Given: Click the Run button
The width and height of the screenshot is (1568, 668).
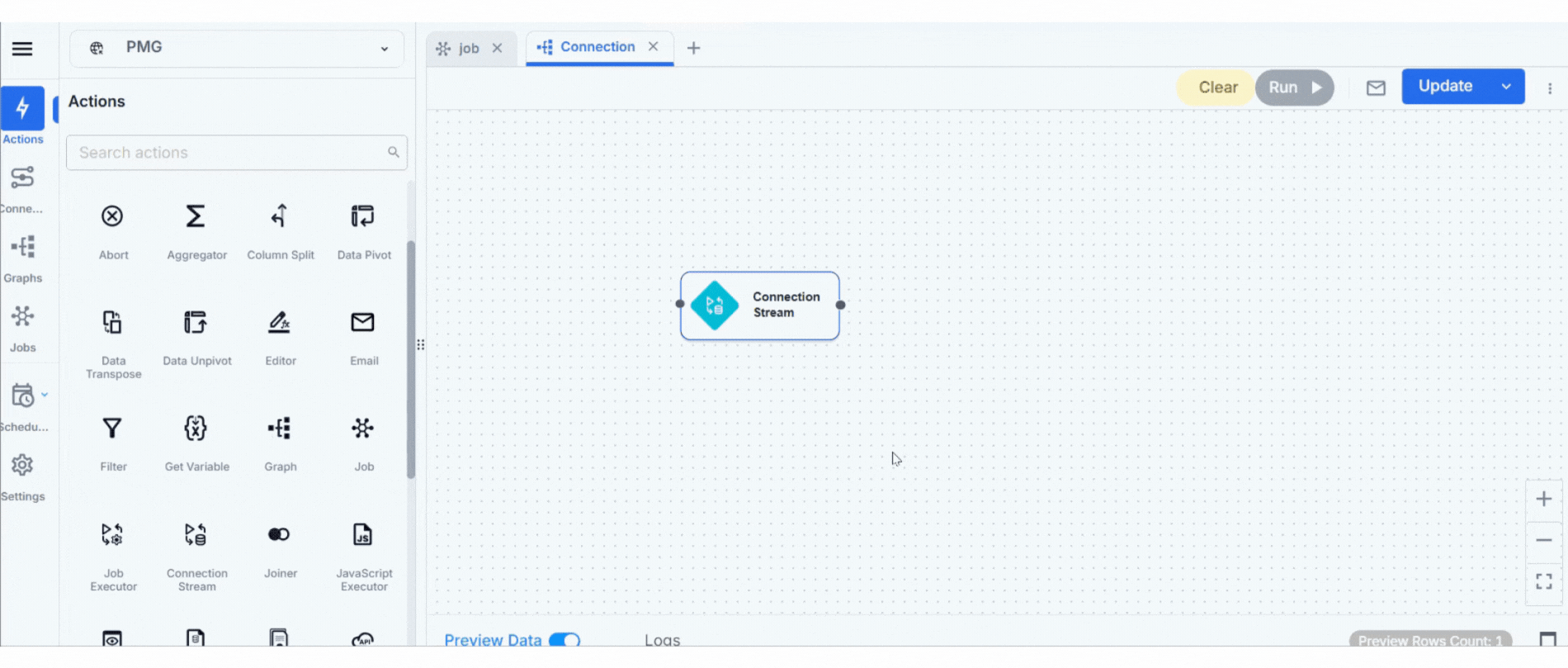Looking at the screenshot, I should pyautogui.click(x=1293, y=88).
